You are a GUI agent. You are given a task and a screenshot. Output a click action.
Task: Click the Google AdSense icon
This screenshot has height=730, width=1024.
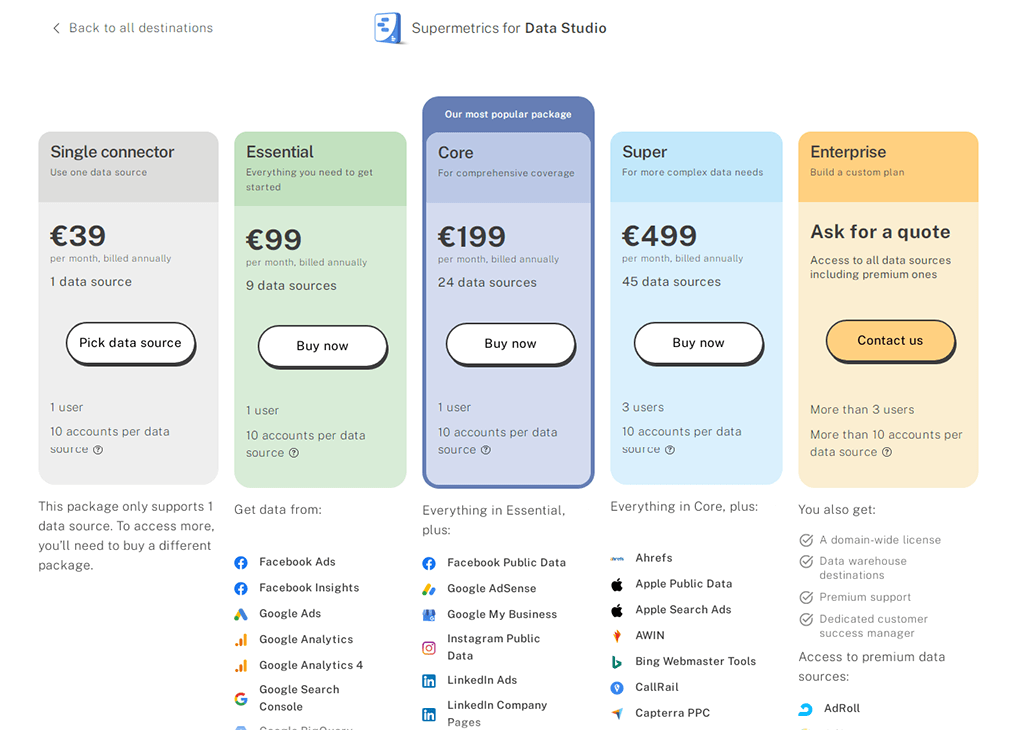pyautogui.click(x=429, y=589)
